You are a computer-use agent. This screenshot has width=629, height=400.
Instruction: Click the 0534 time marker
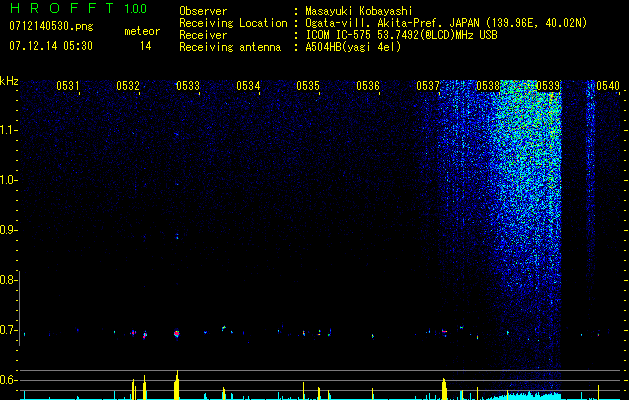click(248, 85)
